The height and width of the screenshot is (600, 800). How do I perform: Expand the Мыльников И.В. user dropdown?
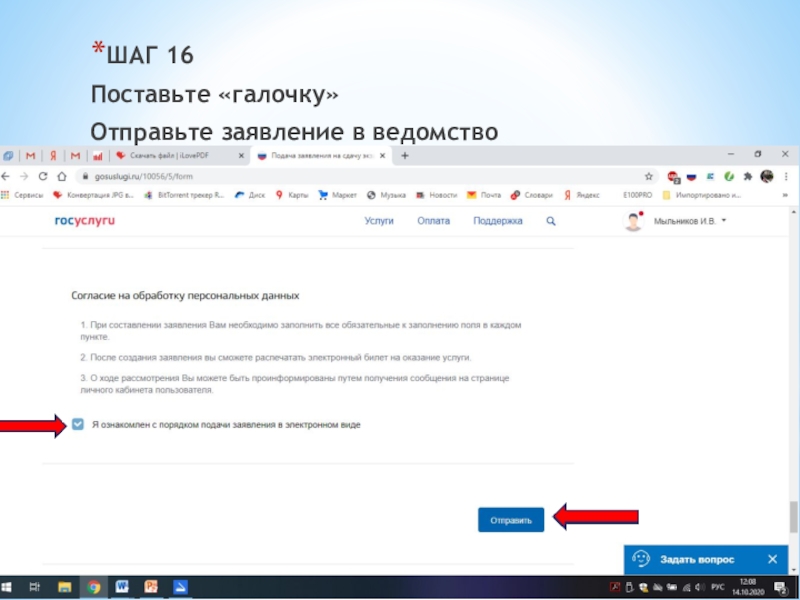point(724,221)
